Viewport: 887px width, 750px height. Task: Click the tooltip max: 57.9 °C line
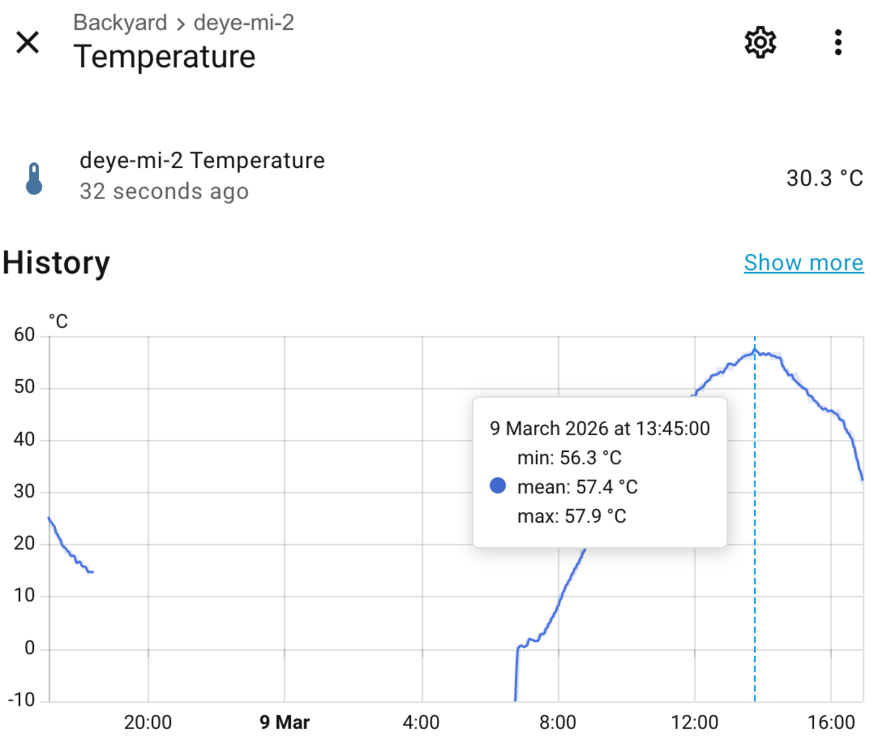pos(571,516)
